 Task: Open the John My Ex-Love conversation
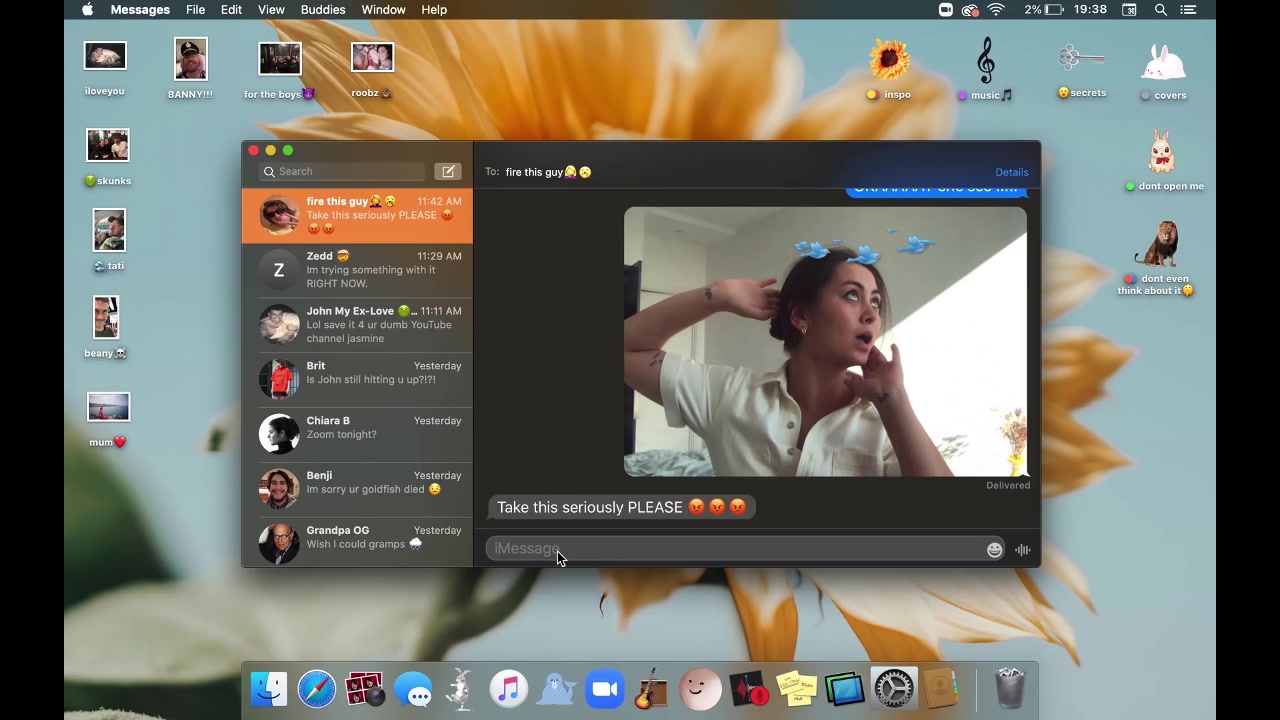(357, 325)
